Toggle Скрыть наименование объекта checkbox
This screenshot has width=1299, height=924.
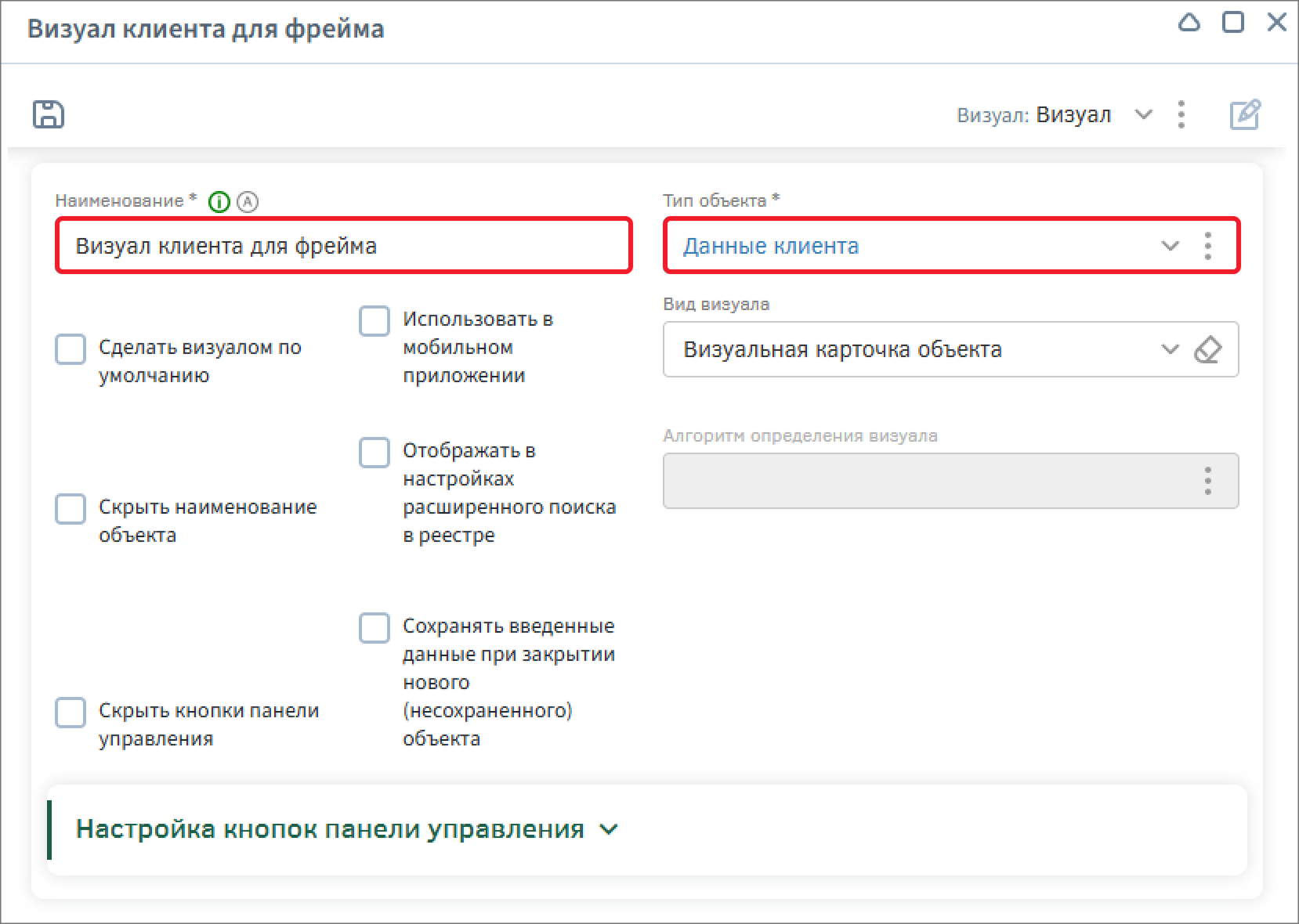[x=71, y=509]
